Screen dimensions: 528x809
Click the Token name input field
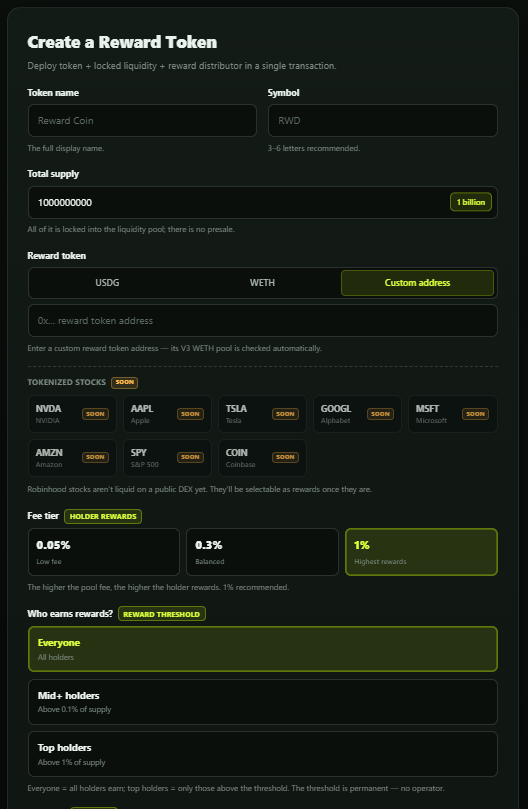pyautogui.click(x=142, y=121)
